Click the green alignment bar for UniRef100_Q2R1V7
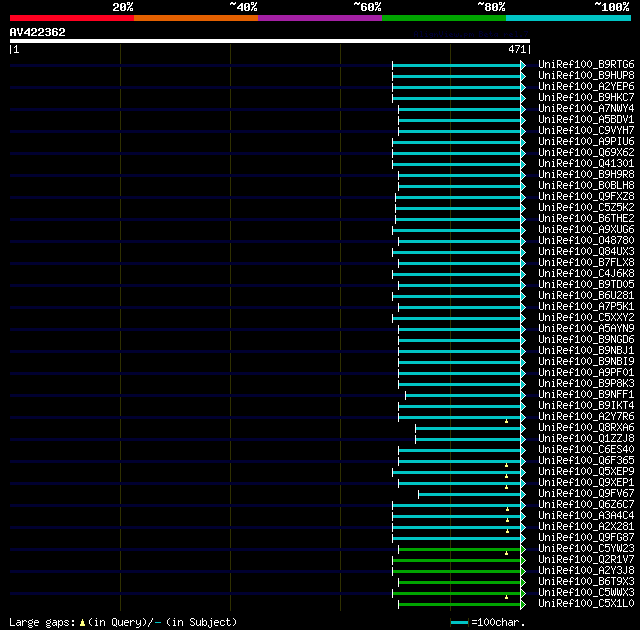640x630 pixels. 456,561
